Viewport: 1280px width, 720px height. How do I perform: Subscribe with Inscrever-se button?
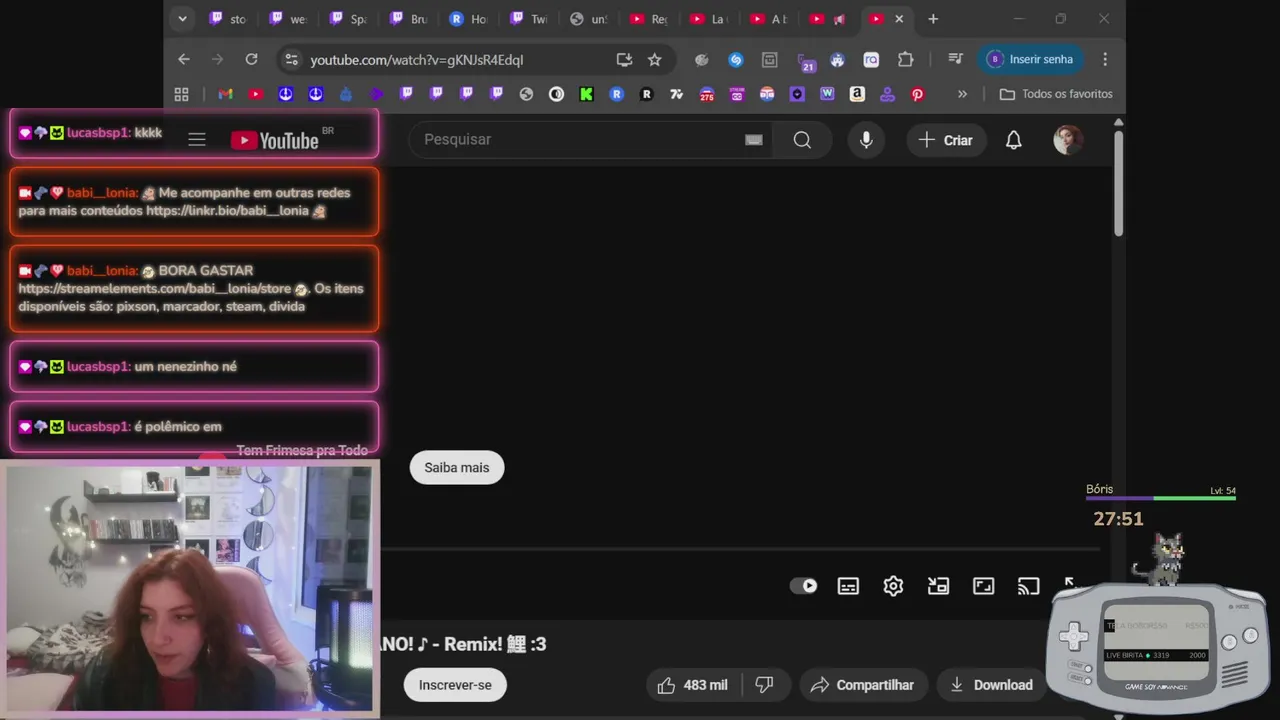(455, 685)
